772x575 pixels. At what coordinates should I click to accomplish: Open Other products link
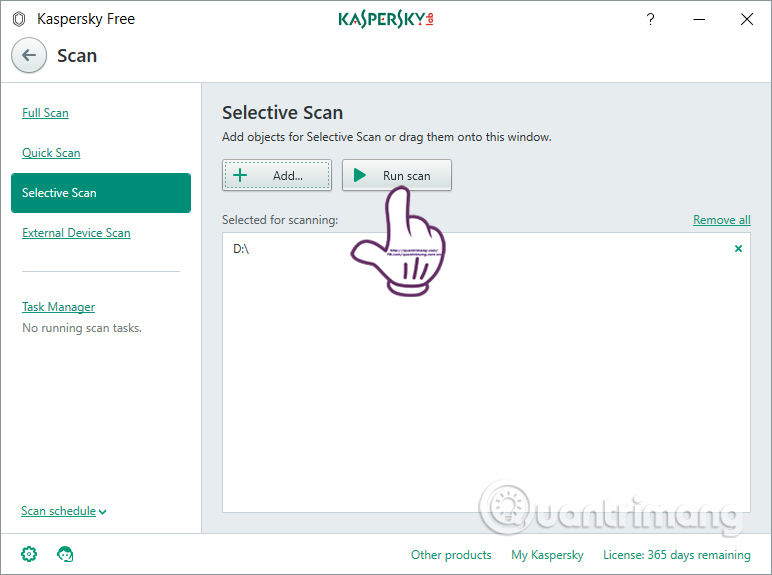pyautogui.click(x=451, y=555)
